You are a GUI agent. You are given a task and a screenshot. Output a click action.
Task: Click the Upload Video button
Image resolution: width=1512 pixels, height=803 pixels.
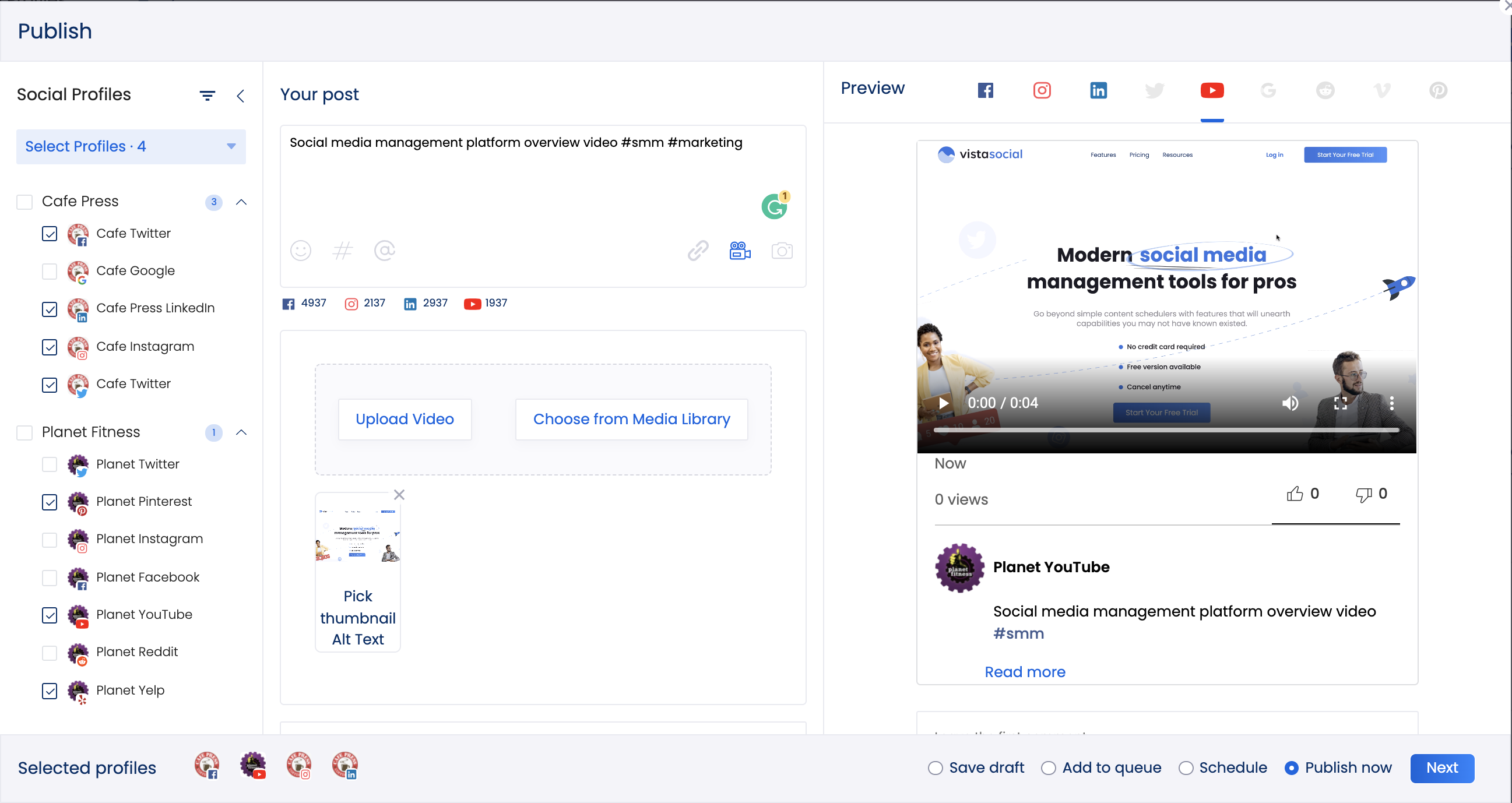click(x=405, y=419)
